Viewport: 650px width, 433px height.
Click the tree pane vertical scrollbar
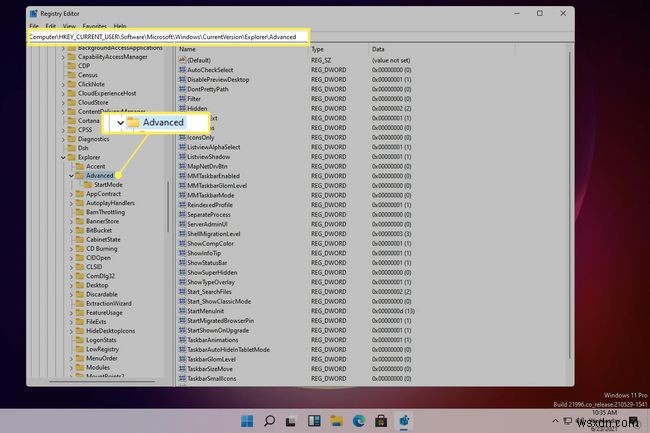pyautogui.click(x=168, y=207)
